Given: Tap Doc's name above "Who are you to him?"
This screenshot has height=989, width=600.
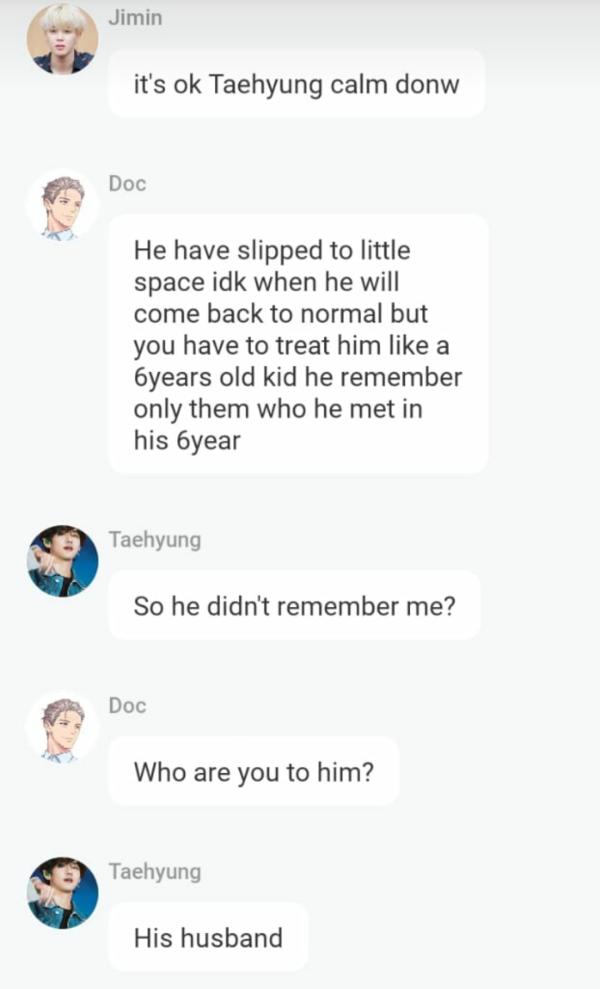Looking at the screenshot, I should (x=127, y=706).
